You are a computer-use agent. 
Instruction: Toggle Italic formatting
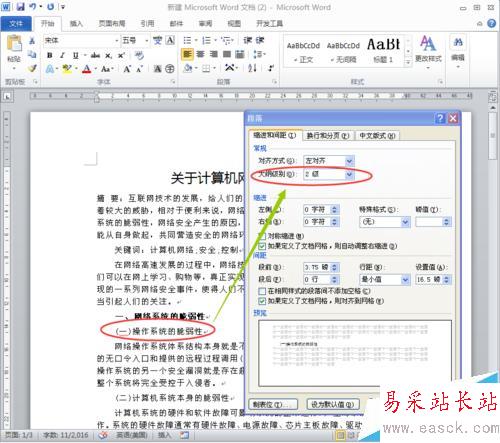(x=62, y=55)
